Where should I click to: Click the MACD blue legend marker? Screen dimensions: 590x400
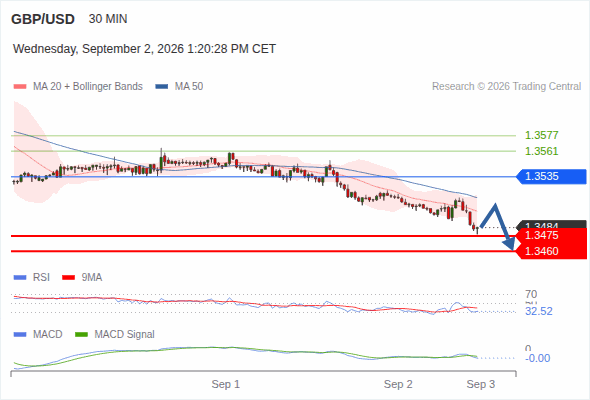[x=20, y=335]
